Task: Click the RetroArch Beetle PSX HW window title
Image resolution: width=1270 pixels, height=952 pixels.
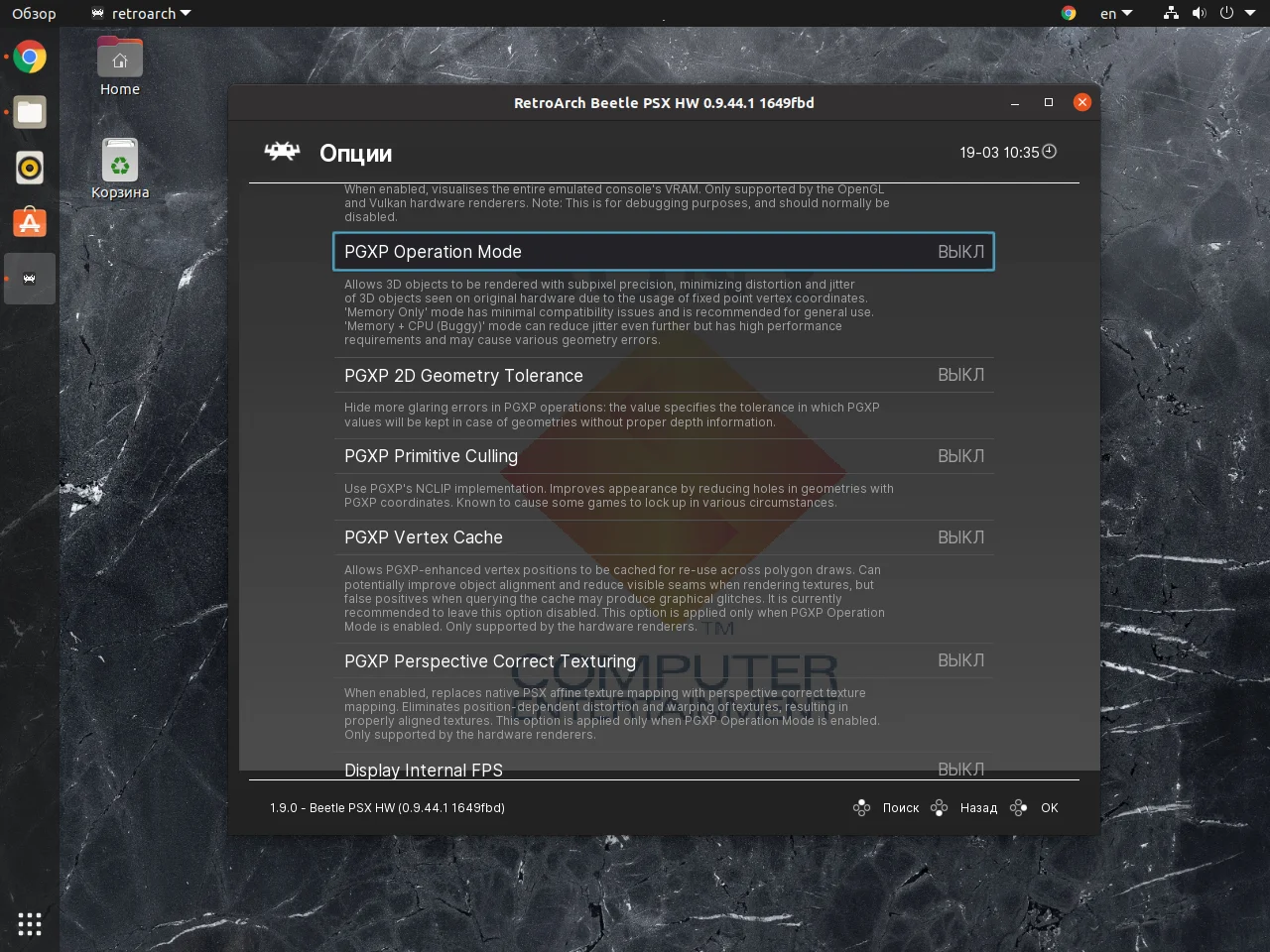Action: [x=664, y=103]
